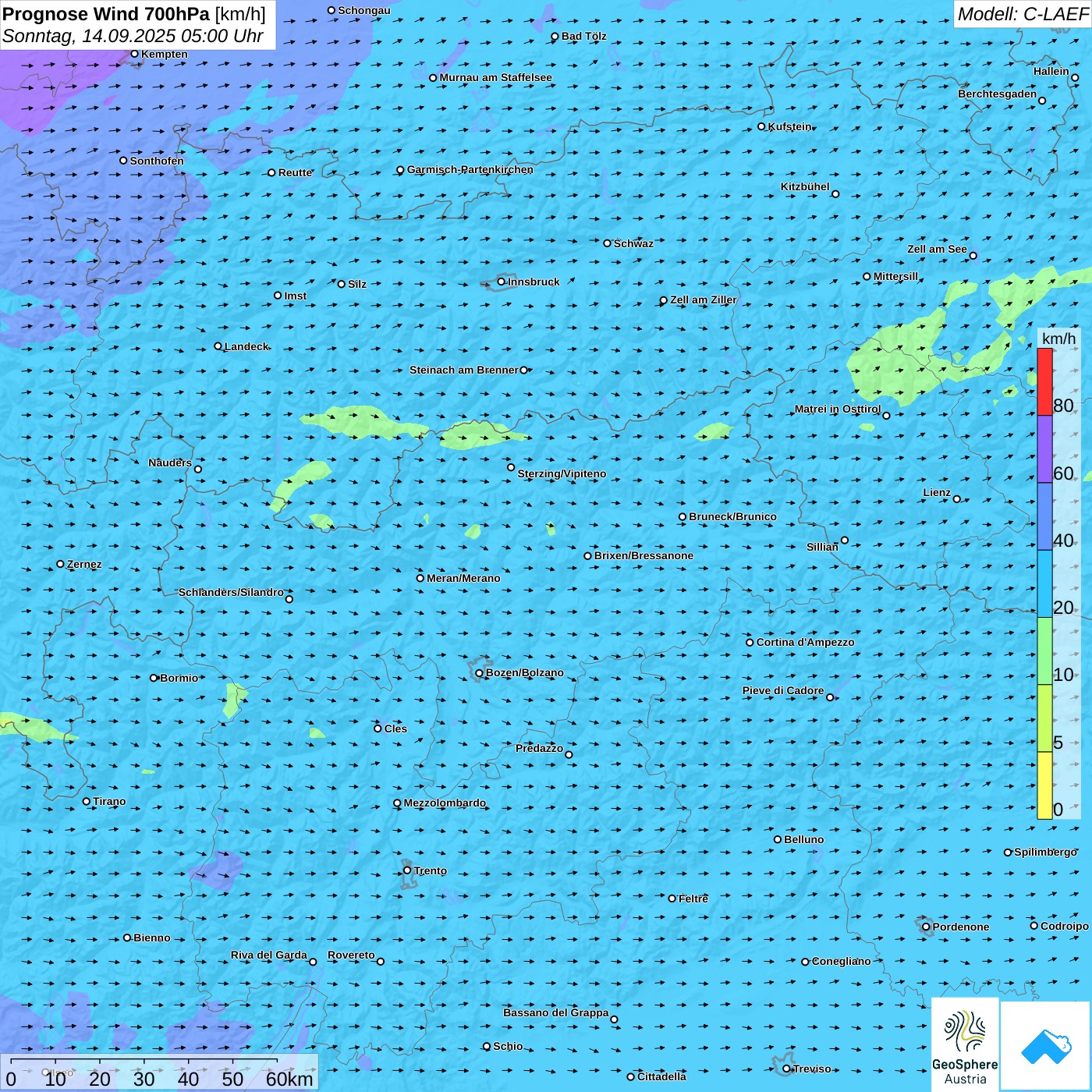The image size is (1092, 1092).
Task: Click the yellow 0 km/h legend swatch
Action: [1044, 785]
